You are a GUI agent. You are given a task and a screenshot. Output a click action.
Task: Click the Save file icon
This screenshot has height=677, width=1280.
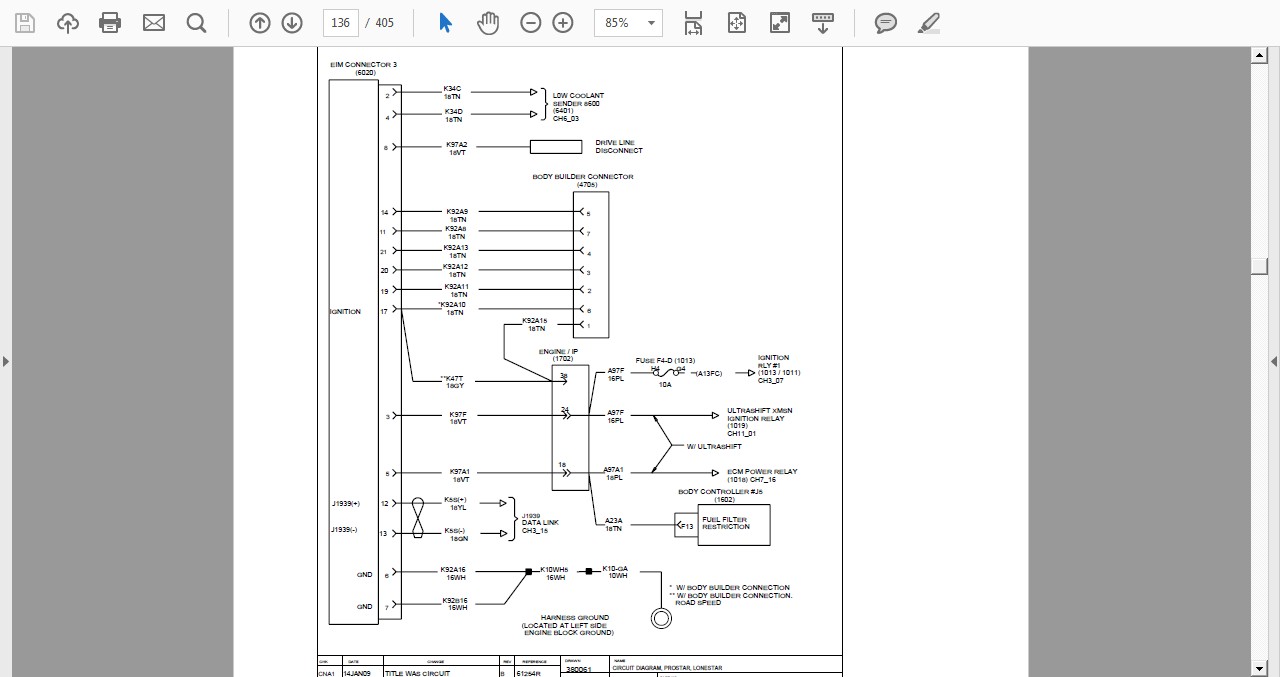[25, 23]
